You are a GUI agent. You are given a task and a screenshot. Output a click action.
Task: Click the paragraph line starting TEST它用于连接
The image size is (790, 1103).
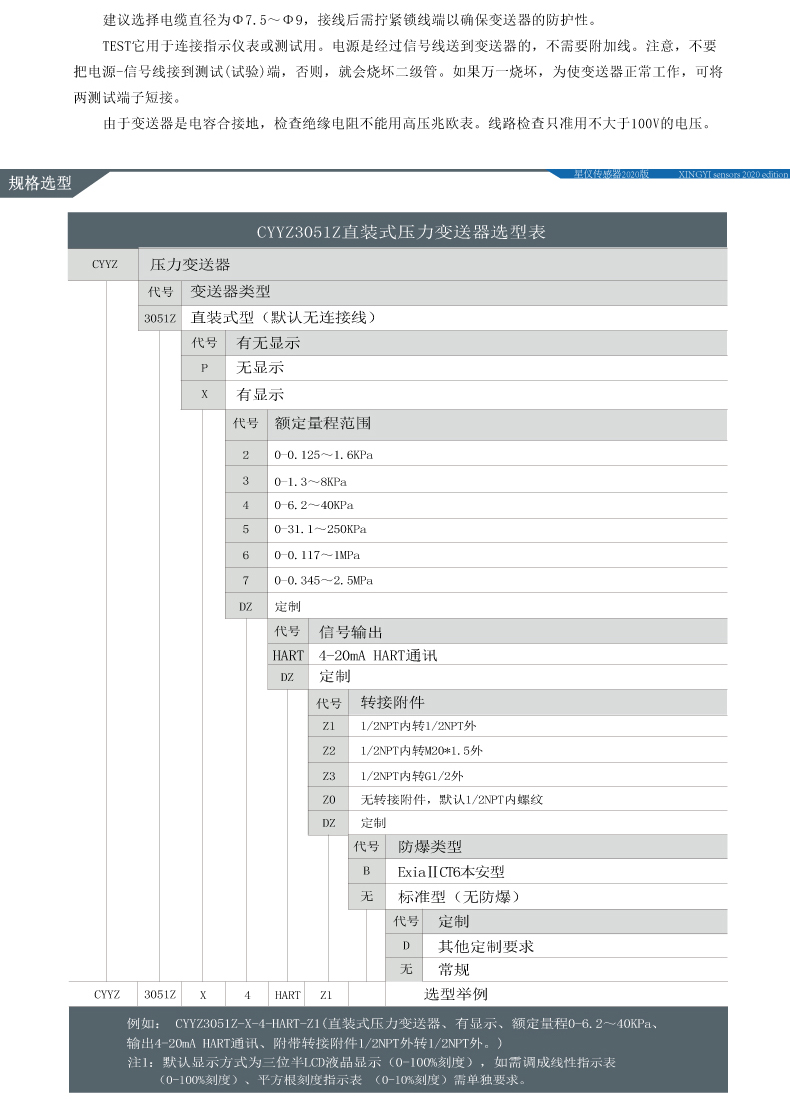pyautogui.click(x=409, y=46)
